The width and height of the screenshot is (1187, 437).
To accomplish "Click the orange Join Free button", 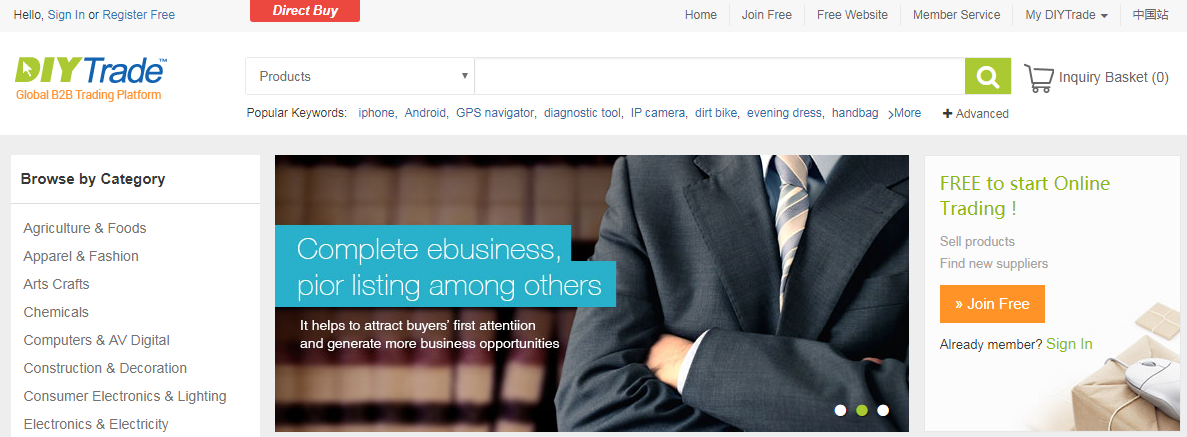I will 992,304.
